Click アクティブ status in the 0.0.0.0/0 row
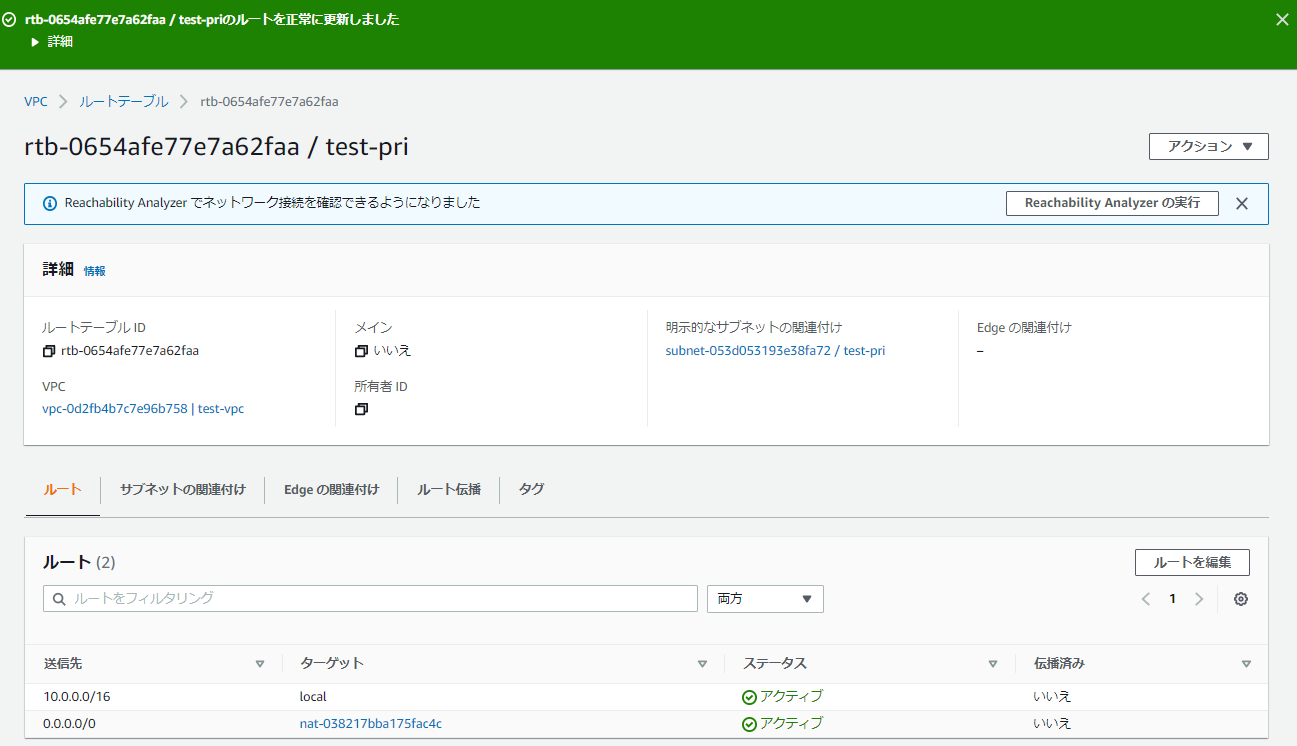Screen dimensions: 1297x746 coord(782,724)
